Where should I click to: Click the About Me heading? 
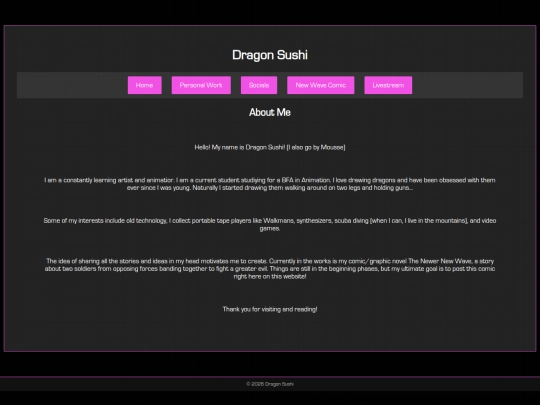(x=270, y=112)
